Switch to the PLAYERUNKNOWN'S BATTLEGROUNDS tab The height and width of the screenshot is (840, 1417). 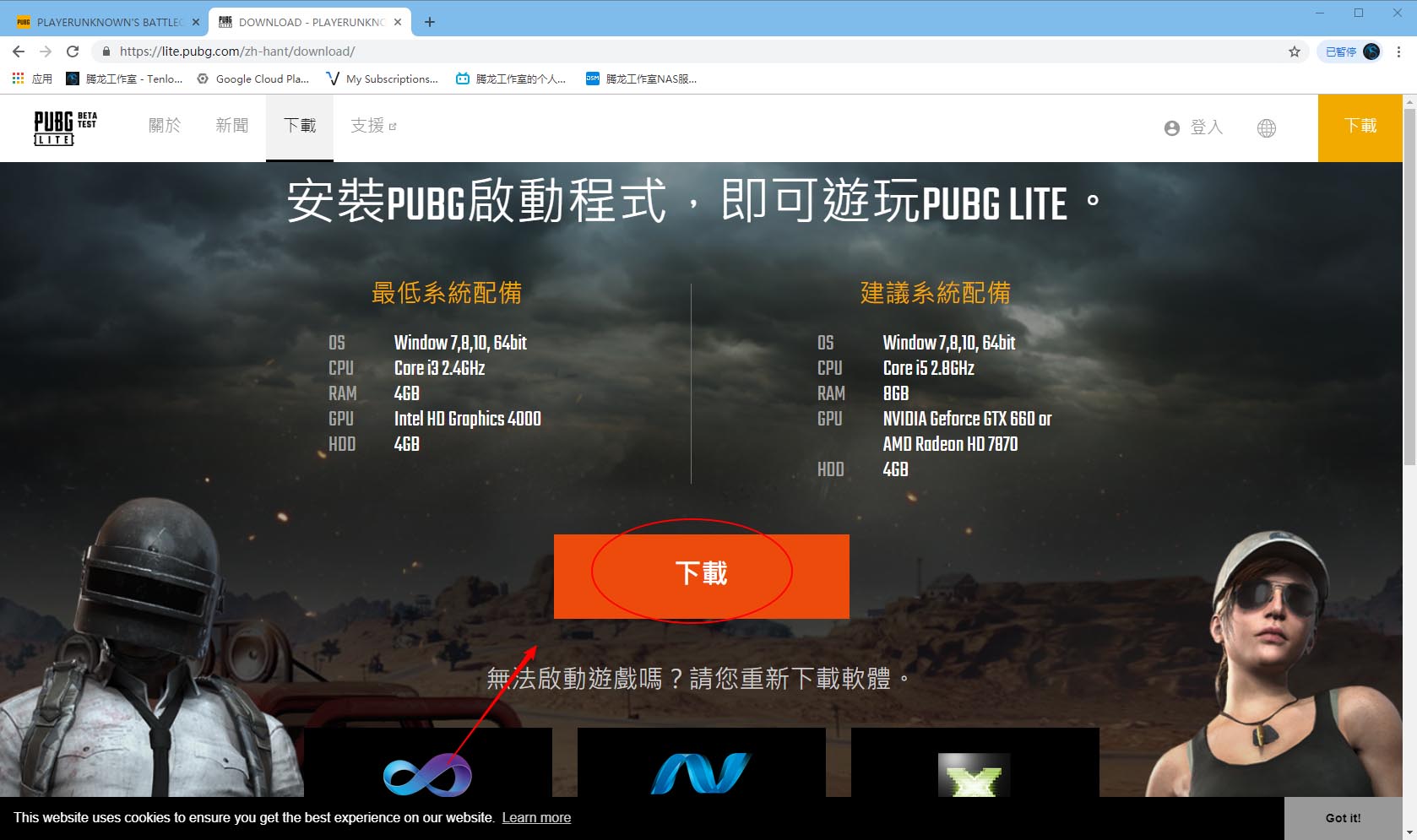click(108, 22)
